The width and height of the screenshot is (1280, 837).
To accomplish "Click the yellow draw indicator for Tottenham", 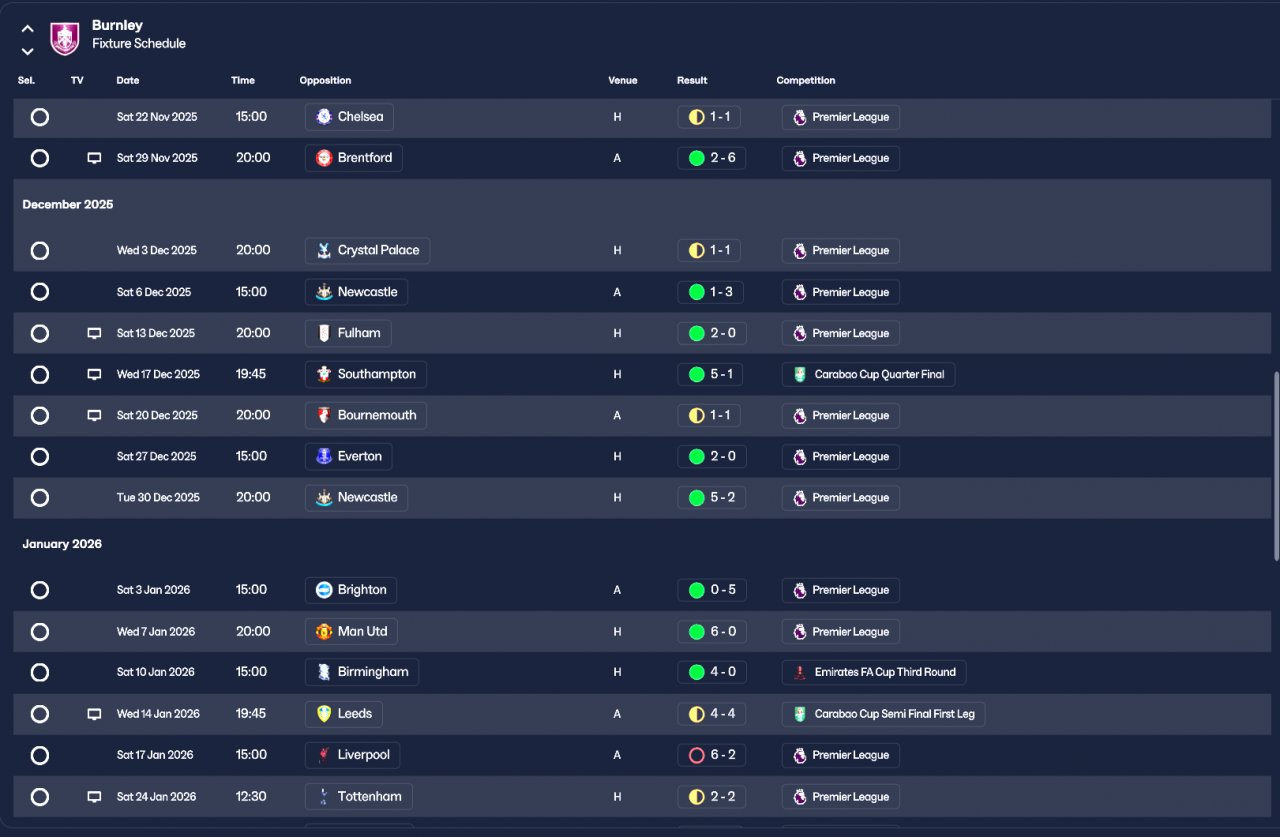I will (x=697, y=797).
